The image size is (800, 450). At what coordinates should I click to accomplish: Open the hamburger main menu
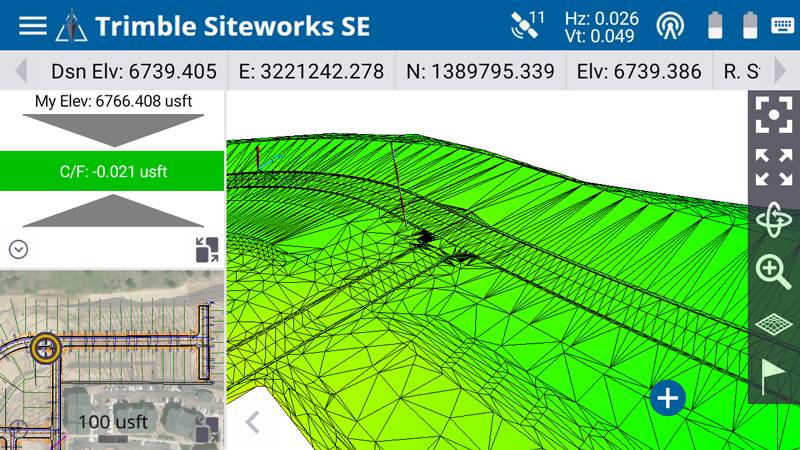coord(33,26)
